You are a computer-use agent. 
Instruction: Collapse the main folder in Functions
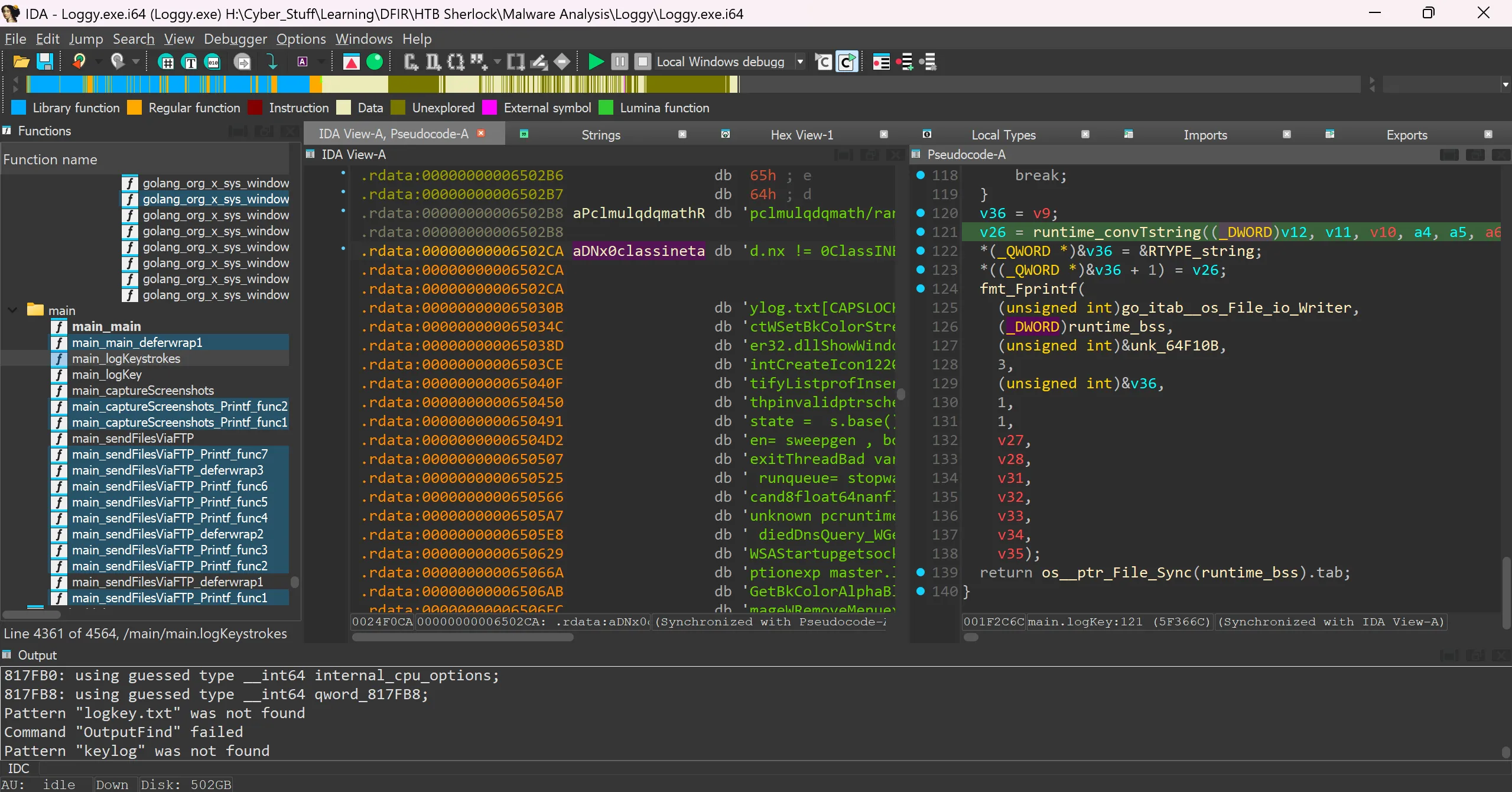click(x=12, y=310)
